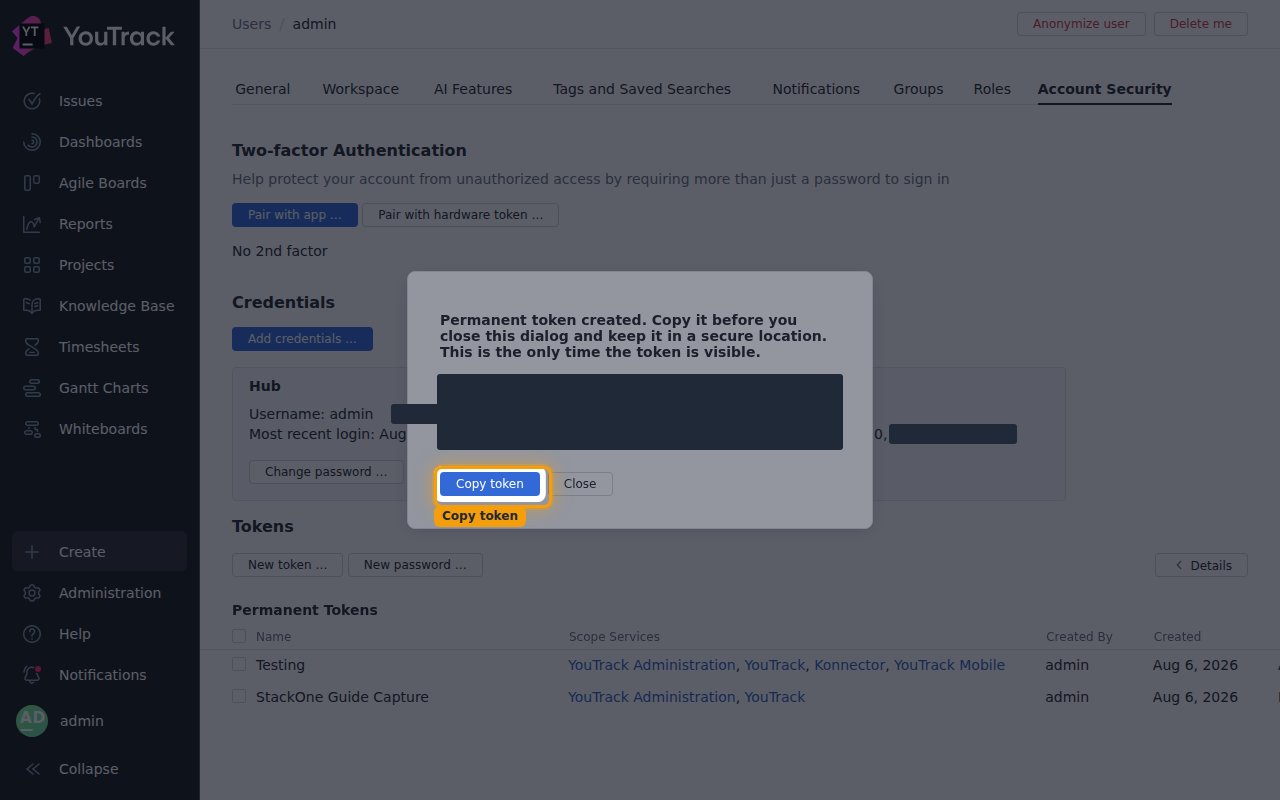The height and width of the screenshot is (800, 1280).
Task: Open YouTrack Administration link in Testing row
Action: pyautogui.click(x=652, y=665)
